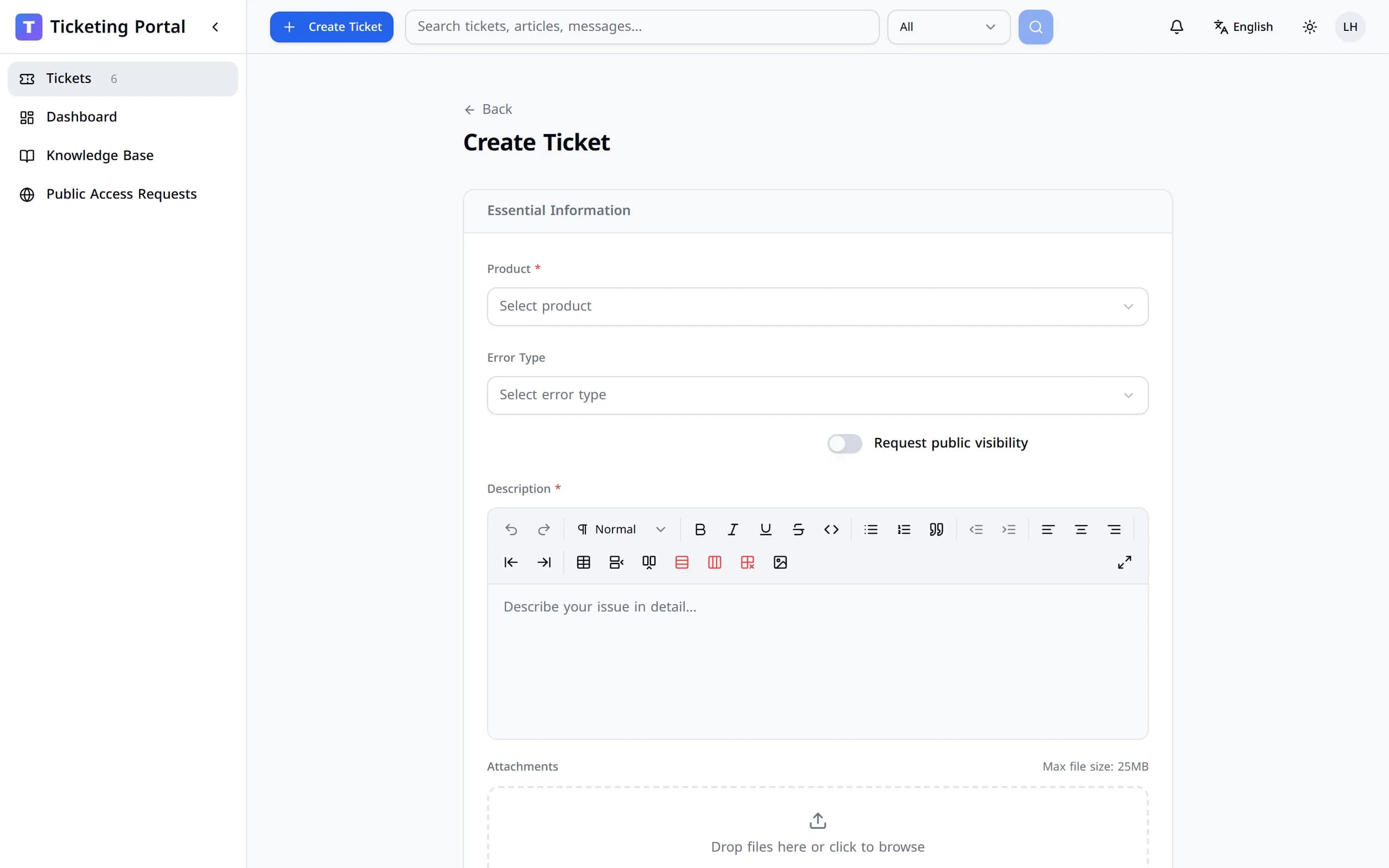Click the blue search magnifier button
1389x868 pixels.
click(x=1035, y=27)
